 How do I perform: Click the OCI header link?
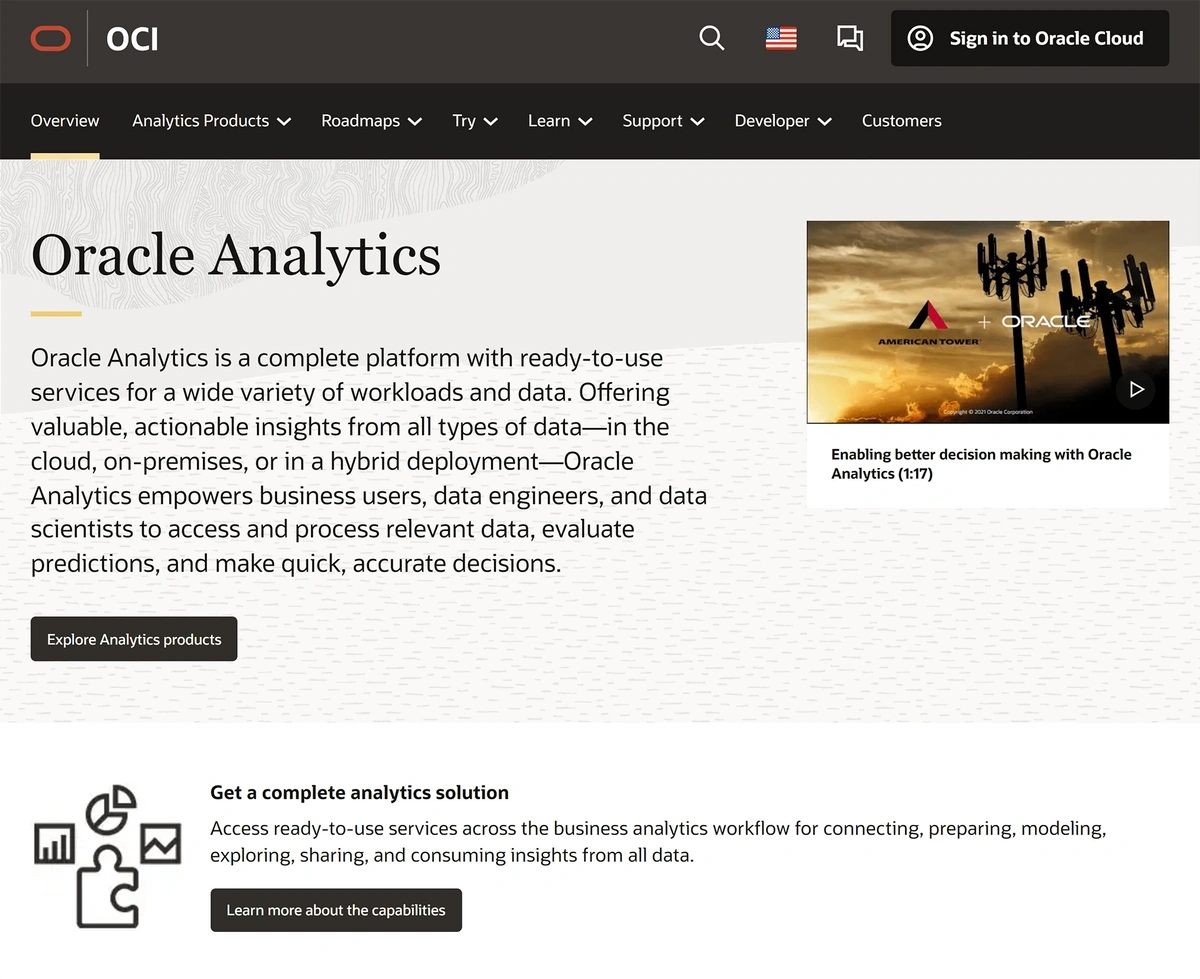[132, 39]
